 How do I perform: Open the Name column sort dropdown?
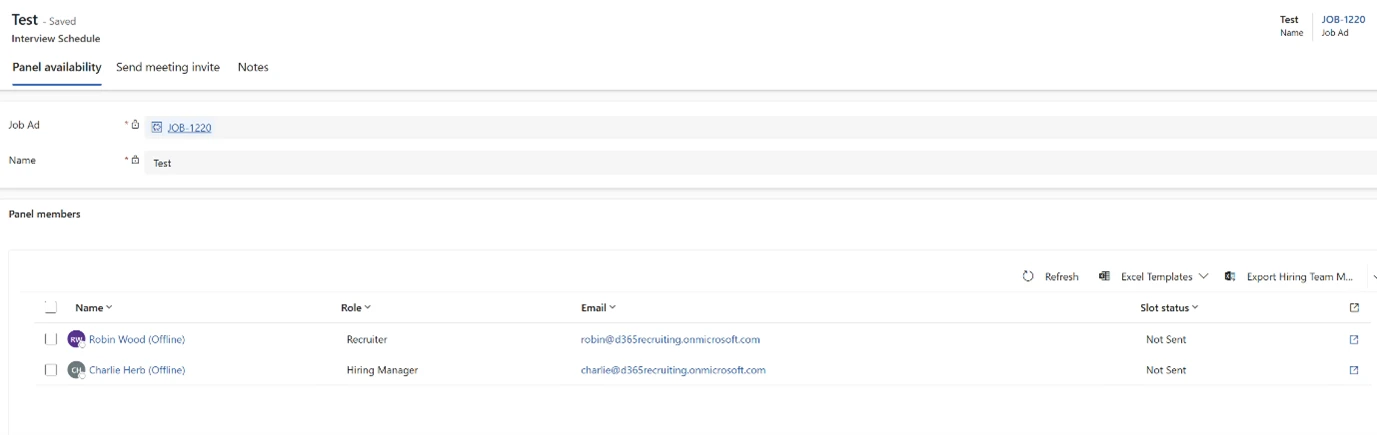(x=94, y=308)
